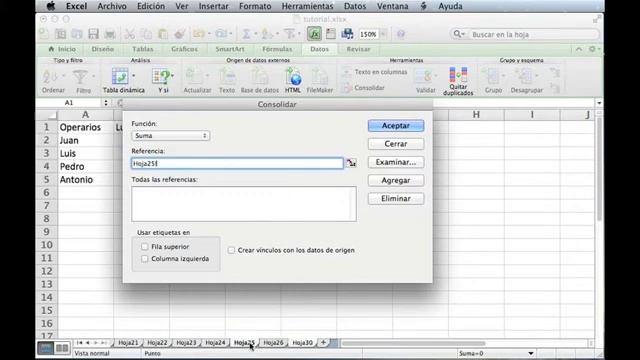Switch to the Revisar ribbon tab

tap(358, 49)
